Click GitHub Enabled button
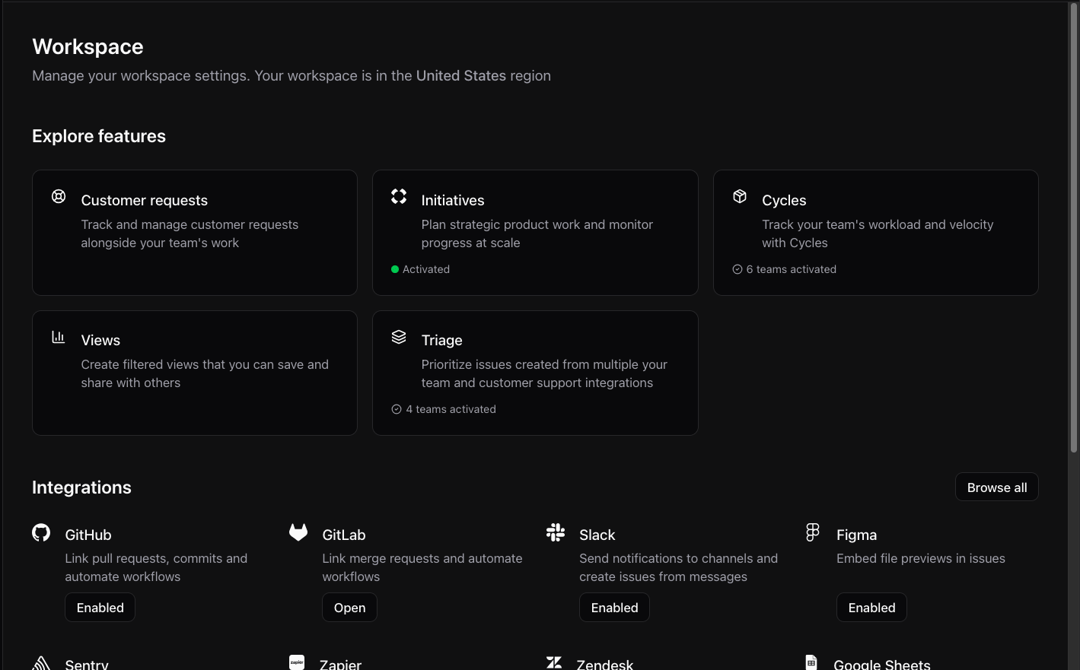The height and width of the screenshot is (670, 1080). click(100, 608)
